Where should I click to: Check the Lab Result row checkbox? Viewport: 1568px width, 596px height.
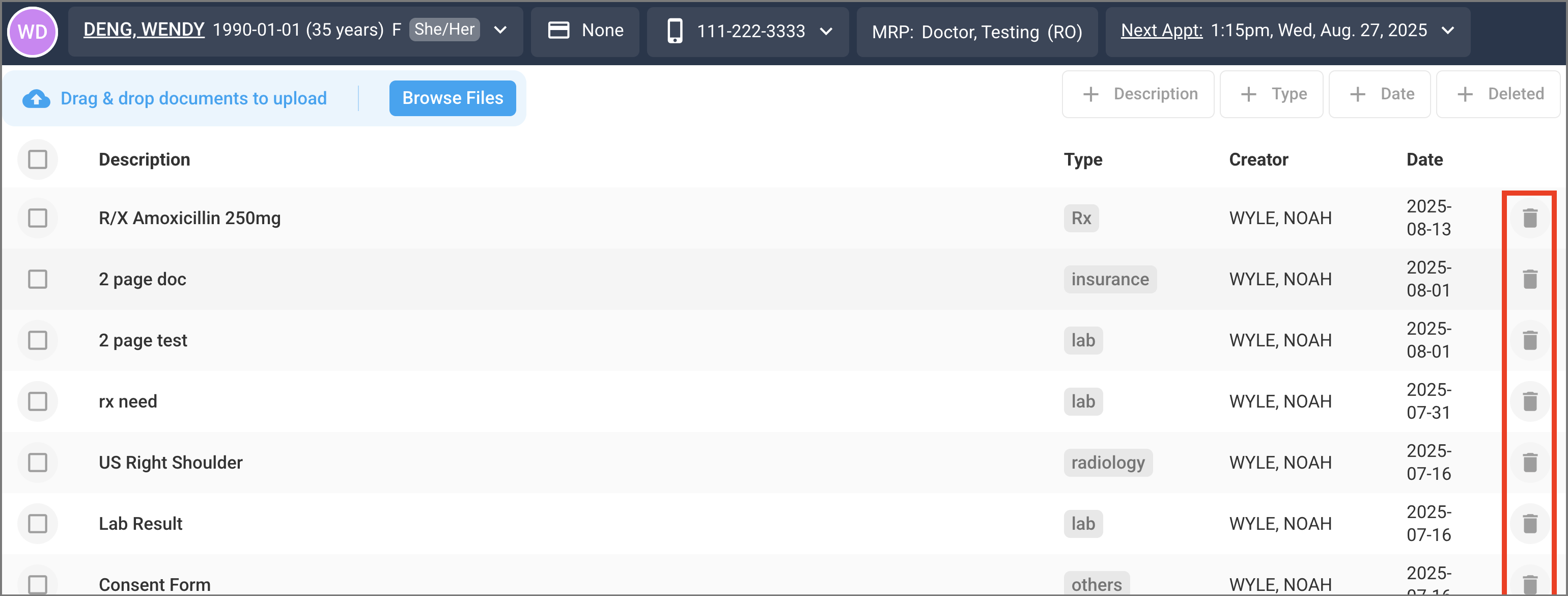[38, 524]
